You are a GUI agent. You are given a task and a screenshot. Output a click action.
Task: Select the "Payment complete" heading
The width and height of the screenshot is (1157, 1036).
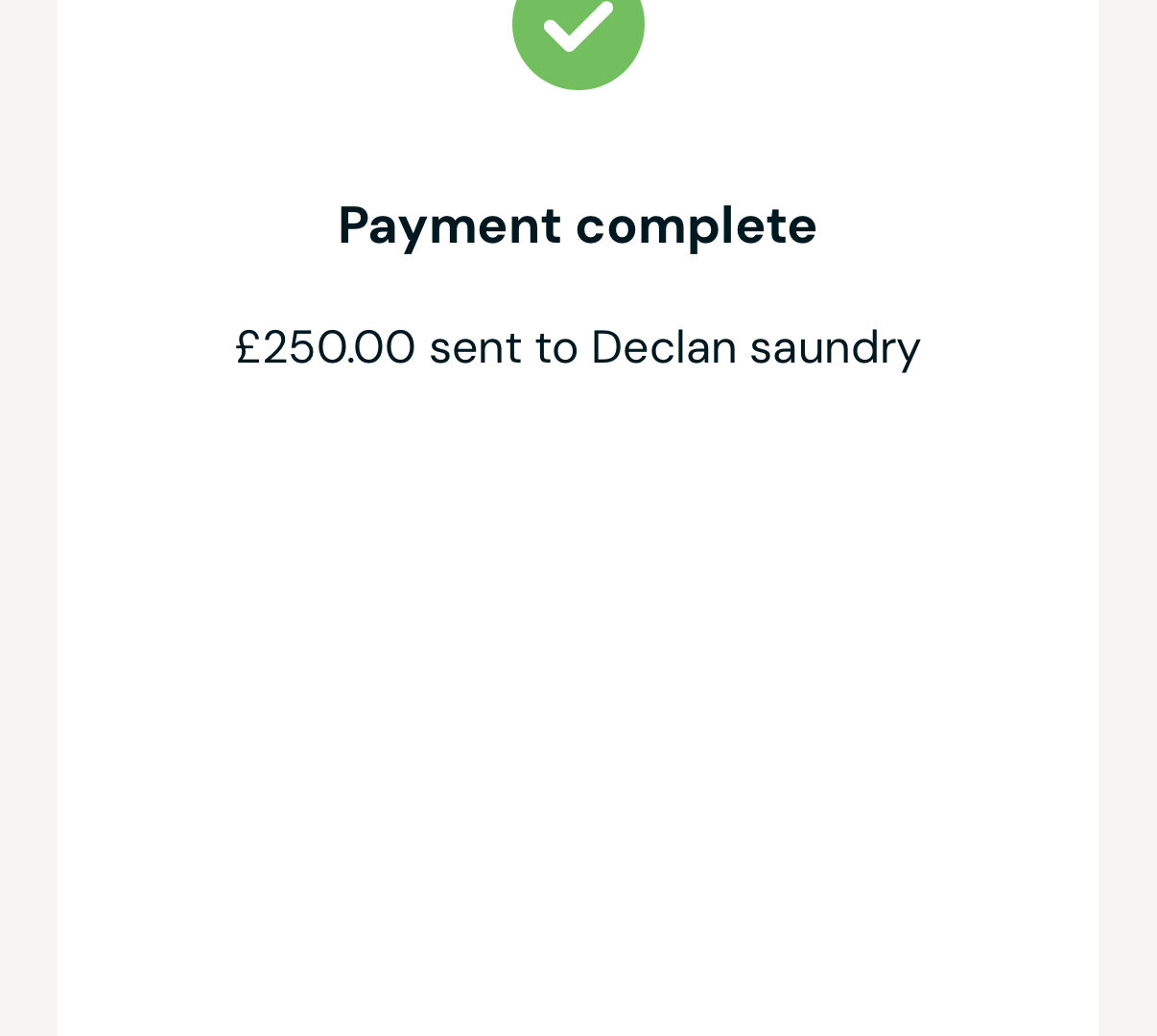(578, 226)
